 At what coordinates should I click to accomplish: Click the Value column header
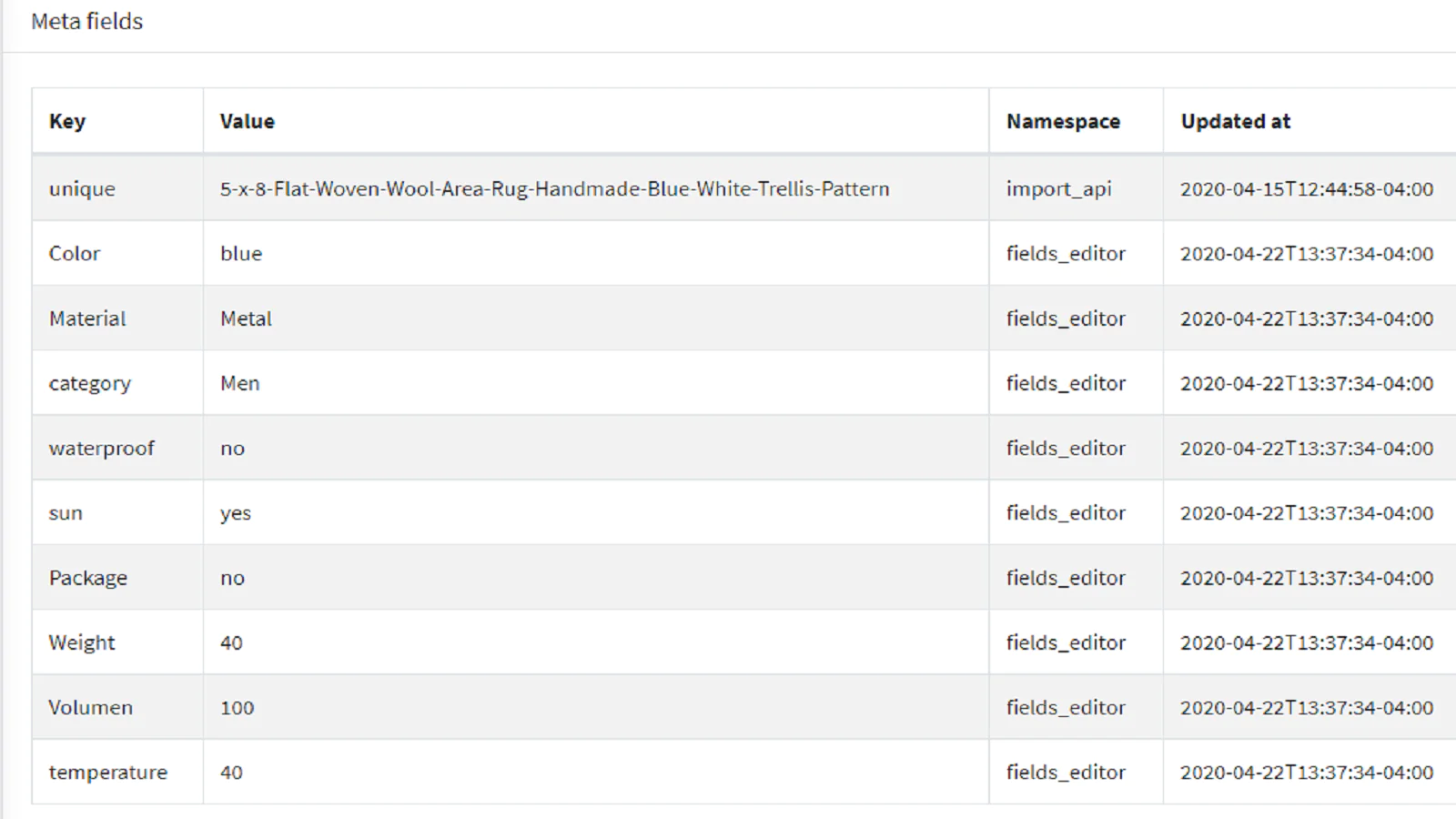pyautogui.click(x=247, y=121)
